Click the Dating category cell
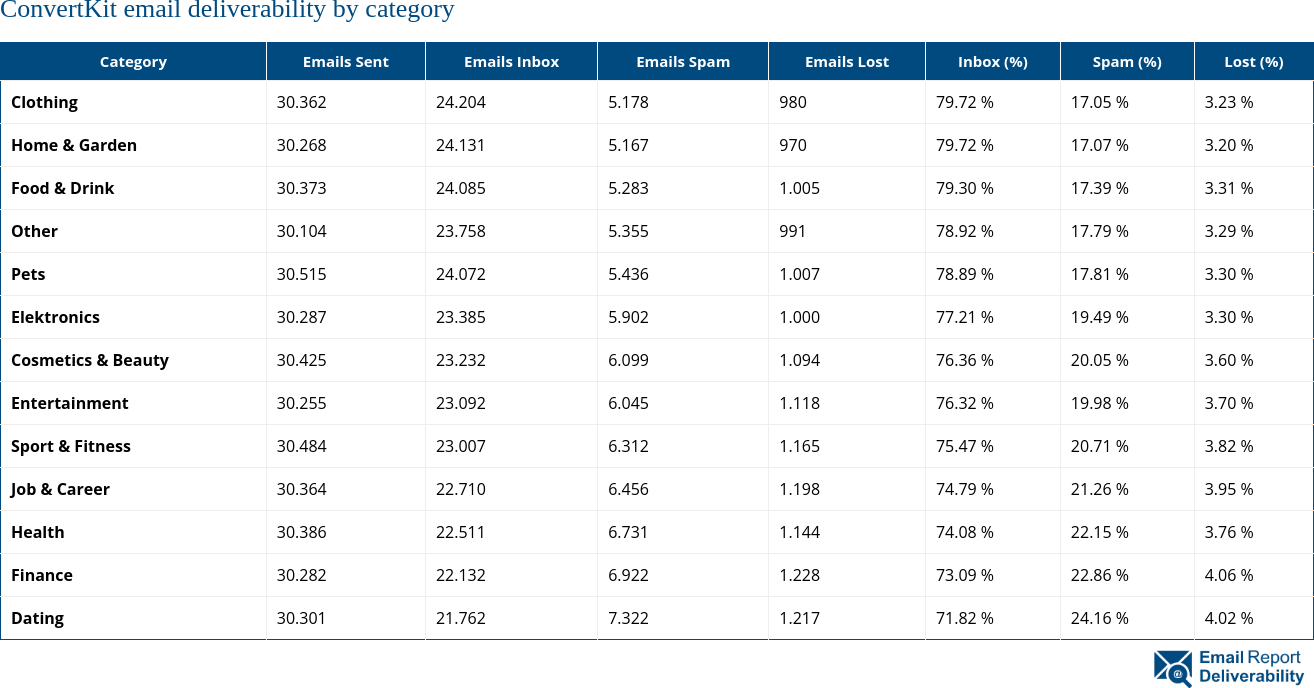1314x688 pixels. 37,618
